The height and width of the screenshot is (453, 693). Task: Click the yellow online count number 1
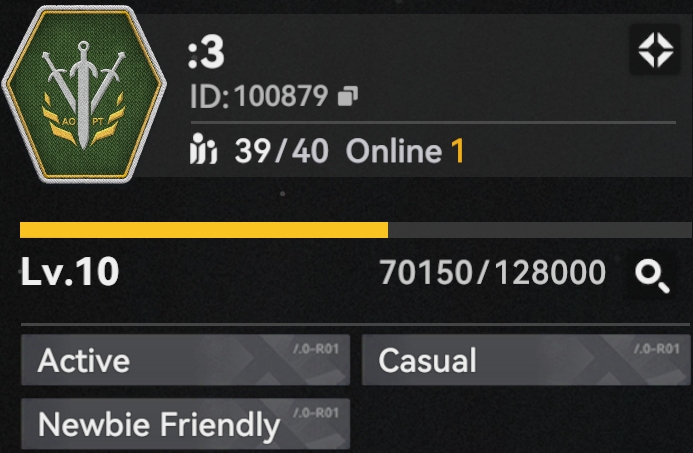click(x=458, y=151)
